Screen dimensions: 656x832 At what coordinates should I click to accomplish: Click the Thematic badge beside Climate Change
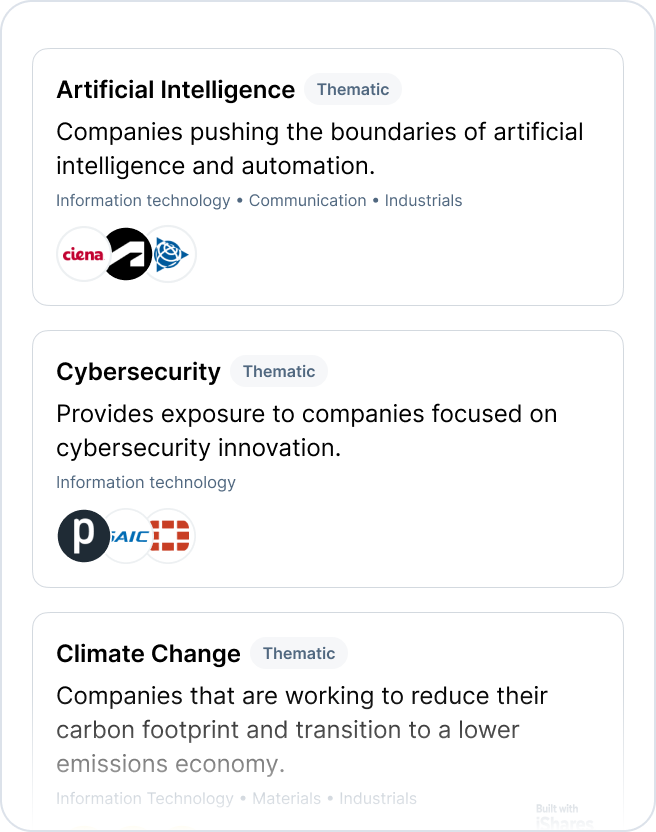click(299, 653)
